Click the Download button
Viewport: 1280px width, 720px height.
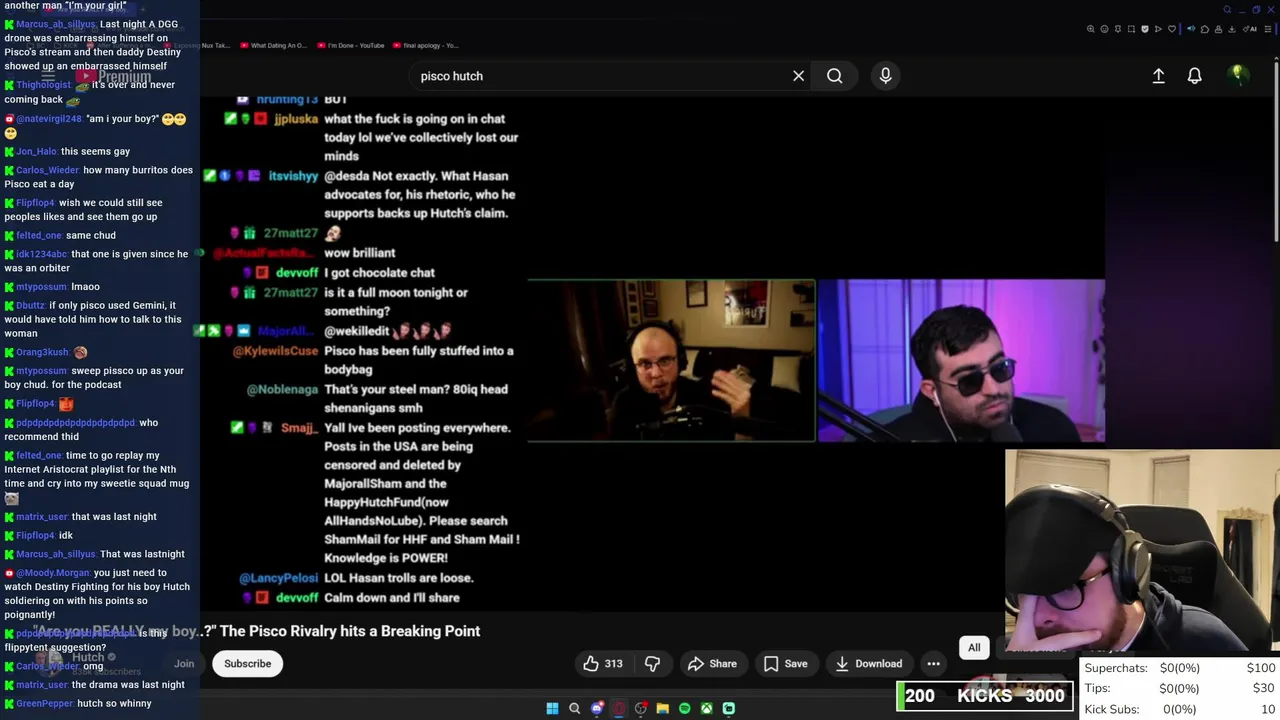pos(868,663)
